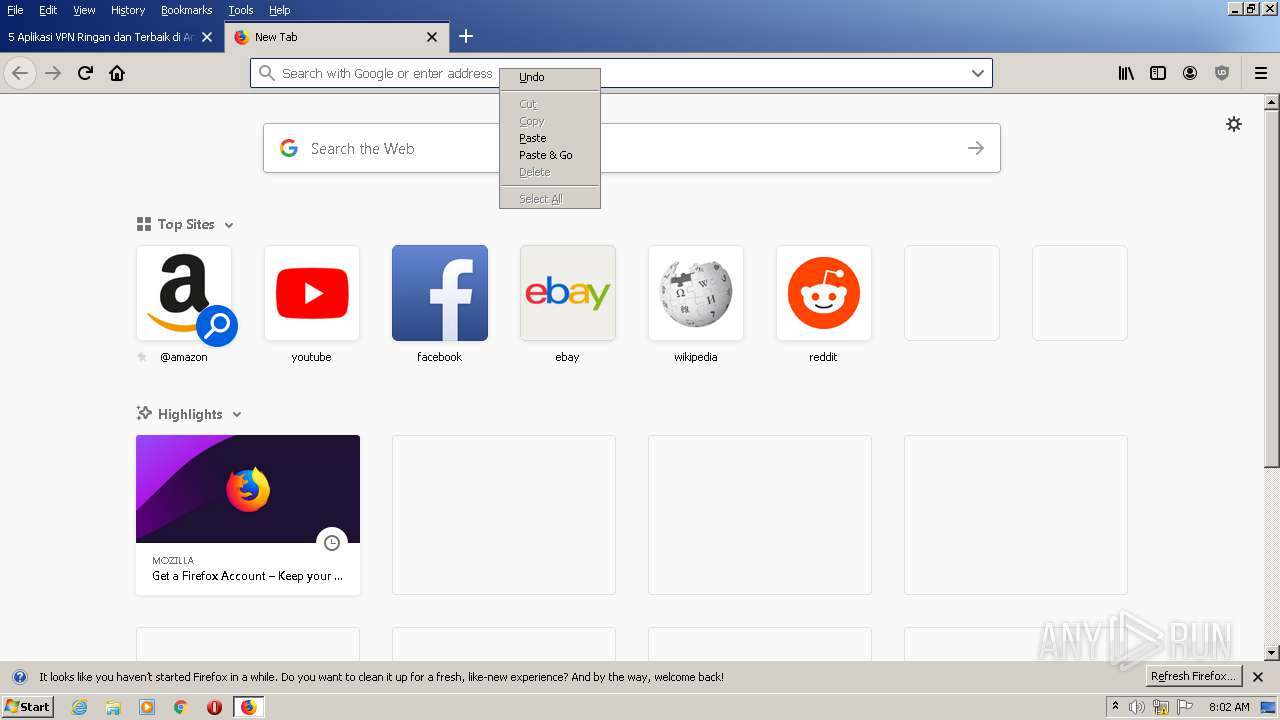Click the vertical scrollbar up arrow
Viewport: 1280px width, 720px height.
(1272, 102)
